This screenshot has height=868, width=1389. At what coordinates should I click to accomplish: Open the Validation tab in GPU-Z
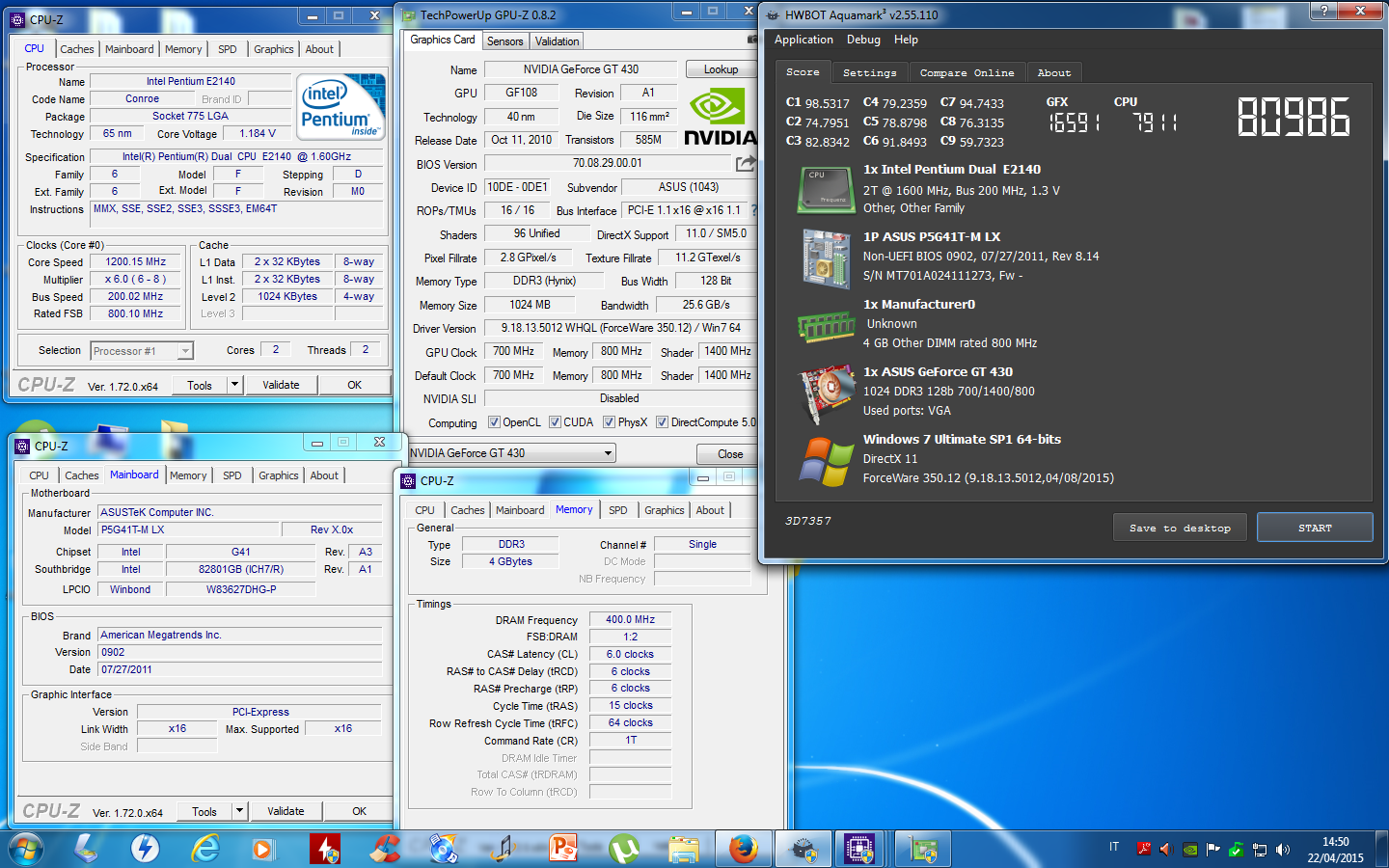pos(558,41)
